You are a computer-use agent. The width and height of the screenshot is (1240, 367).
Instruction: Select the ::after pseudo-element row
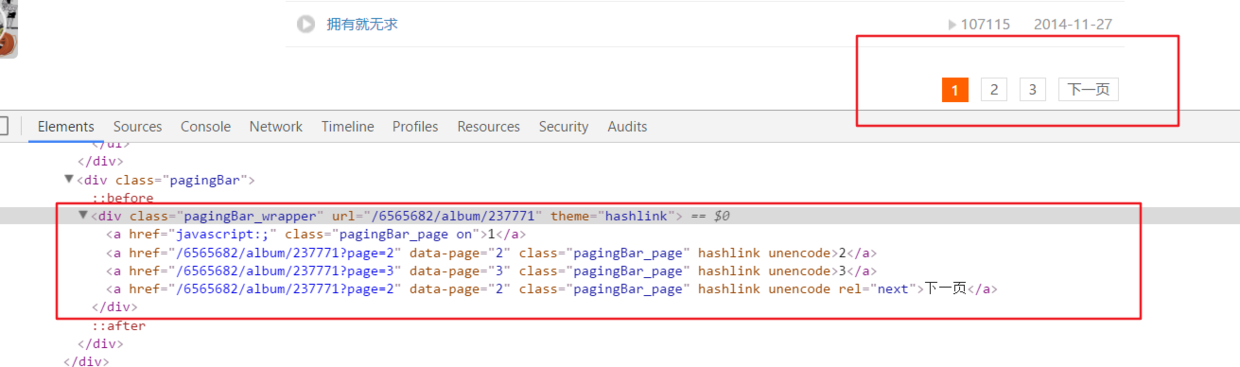(118, 325)
